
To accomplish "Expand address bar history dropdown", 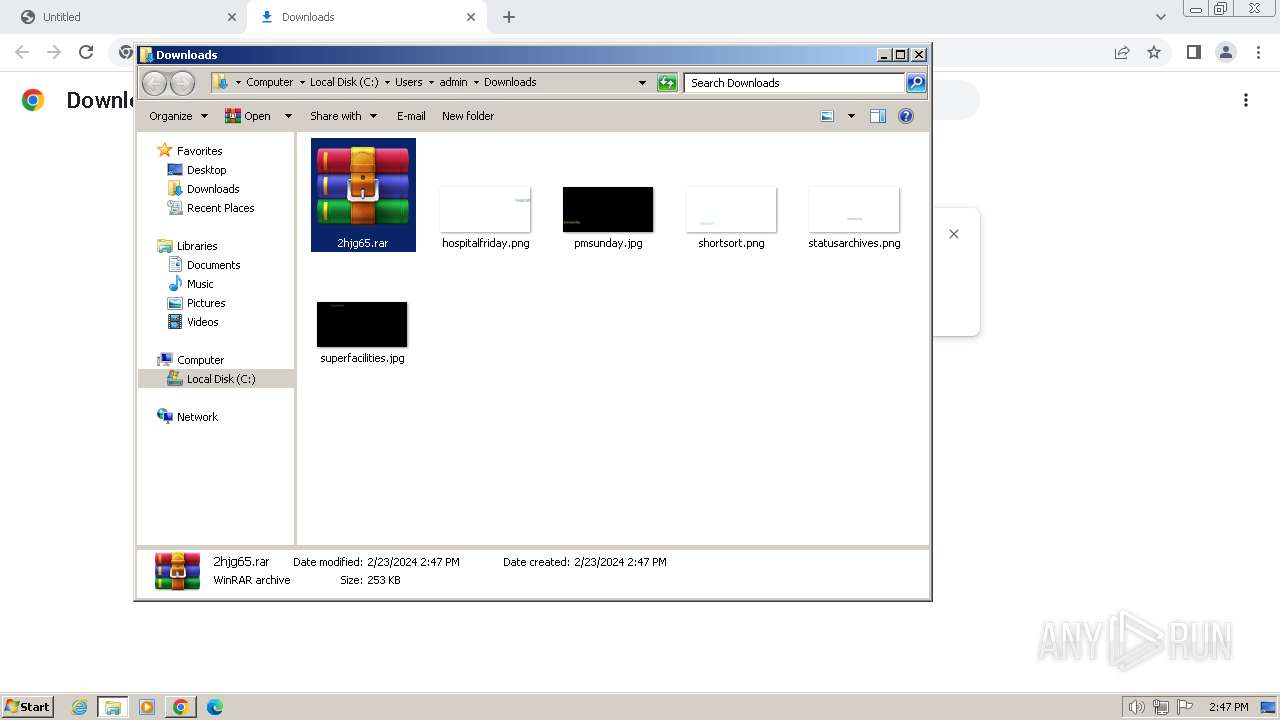I will coord(642,83).
